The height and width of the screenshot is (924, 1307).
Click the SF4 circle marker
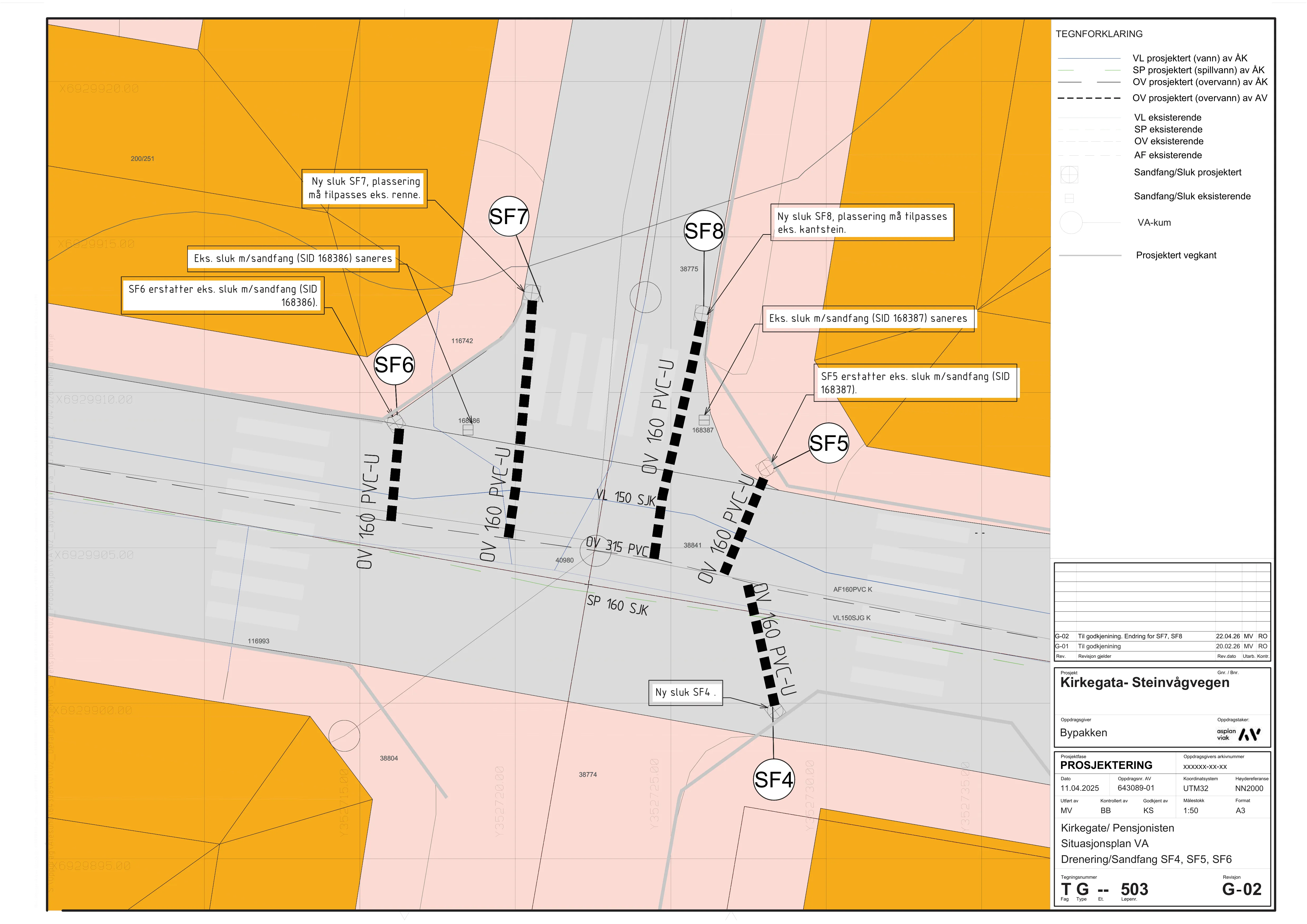click(x=774, y=779)
